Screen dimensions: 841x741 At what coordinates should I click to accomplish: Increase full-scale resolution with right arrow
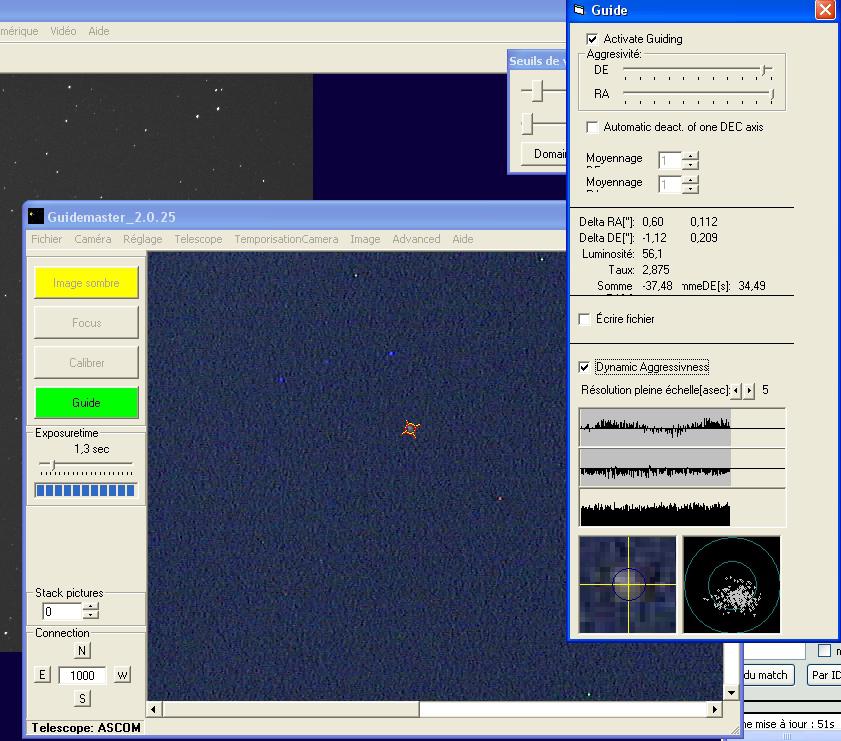click(x=750, y=390)
